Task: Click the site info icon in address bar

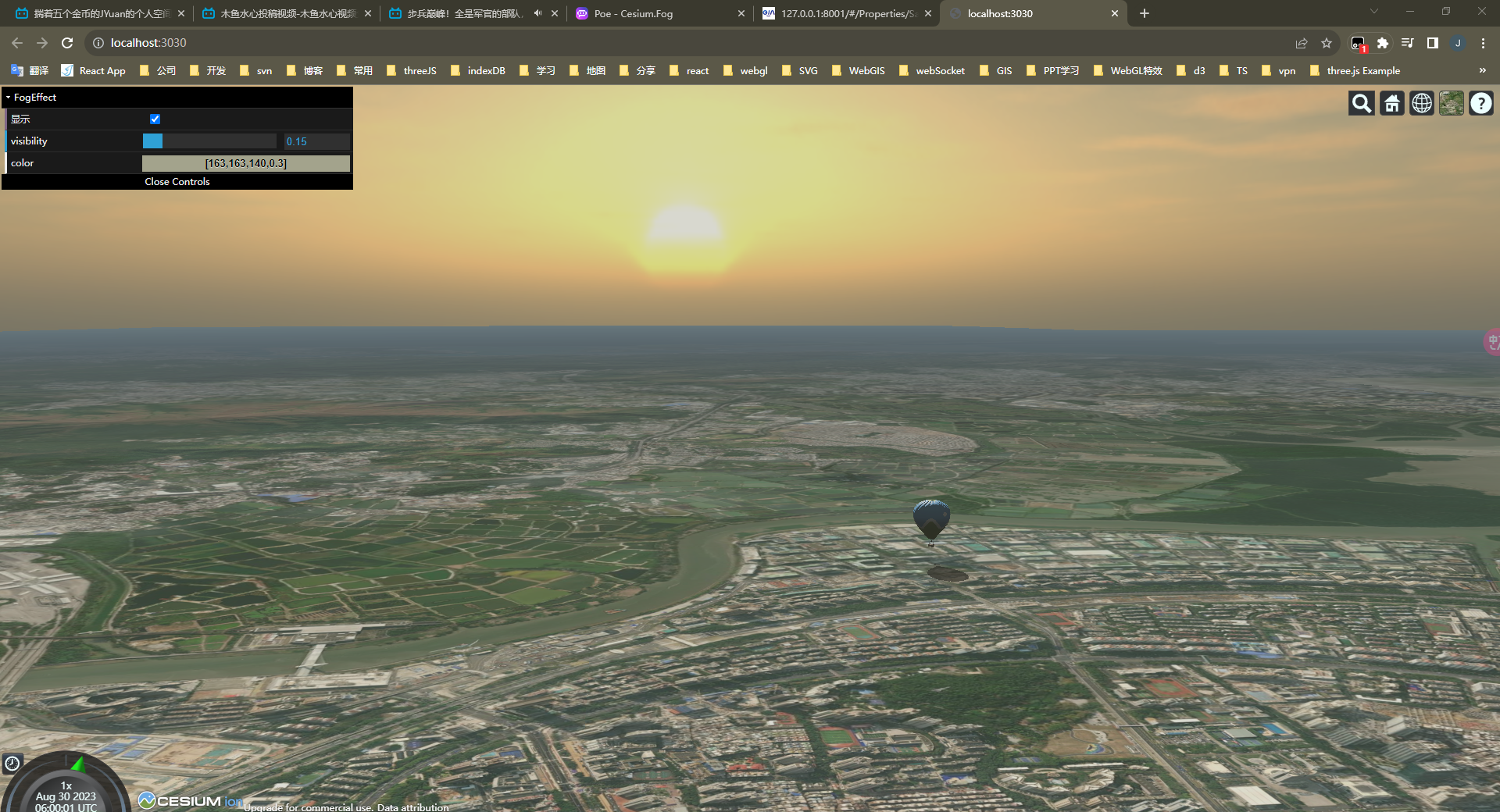Action: coord(98,43)
